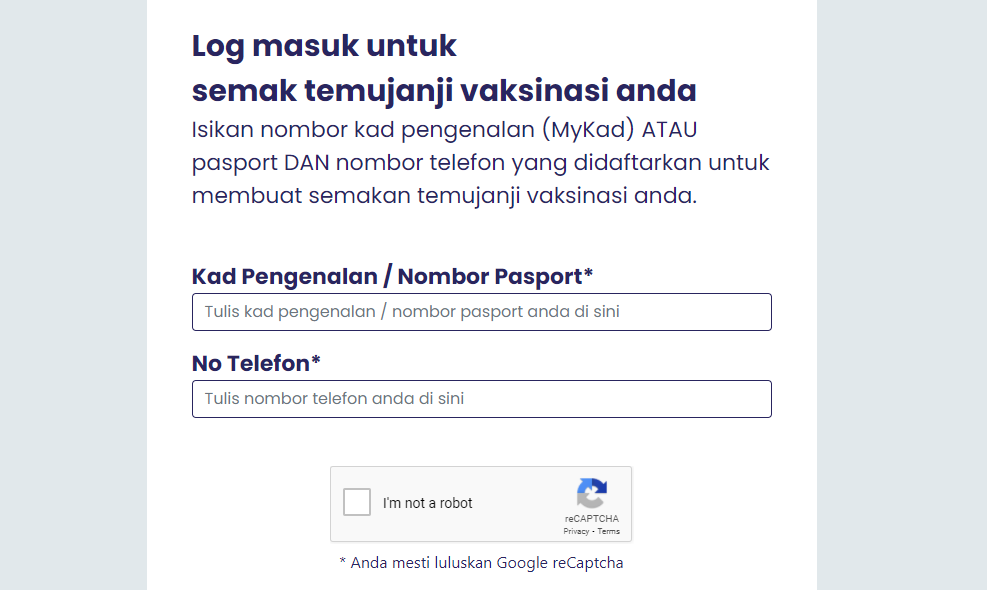The width and height of the screenshot is (987, 590).
Task: Click the reCAPTCHA logo icon
Action: [x=592, y=493]
